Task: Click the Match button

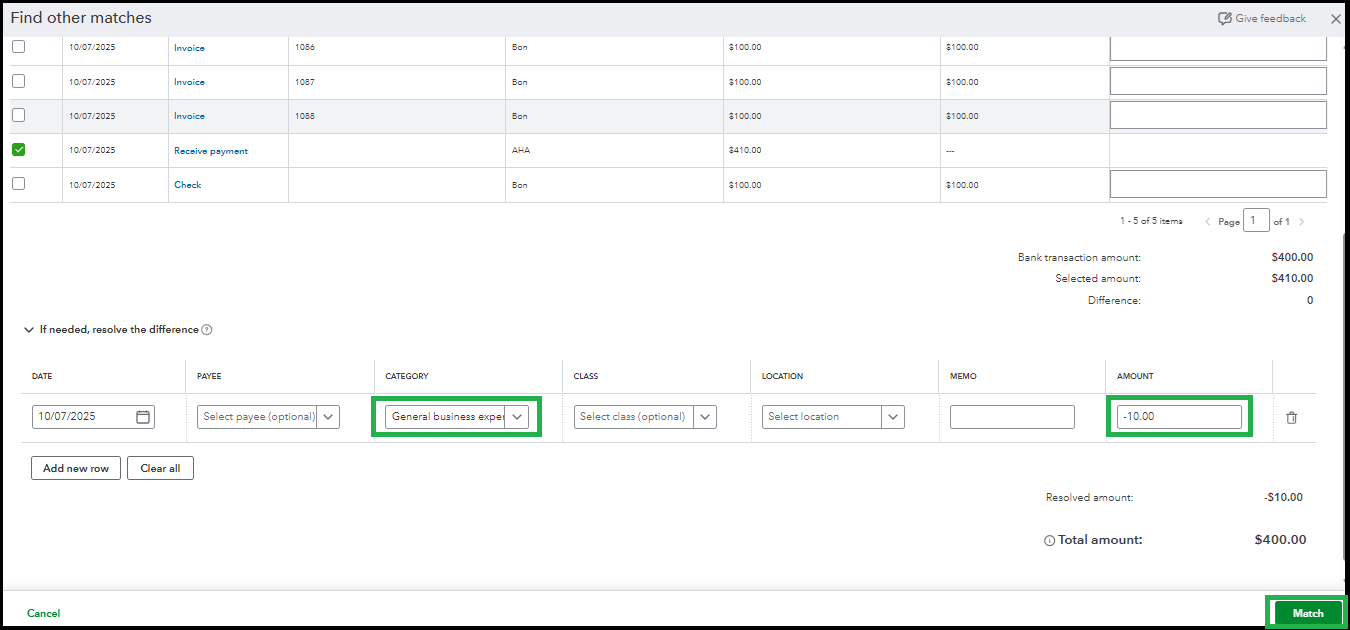Action: pyautogui.click(x=1307, y=613)
